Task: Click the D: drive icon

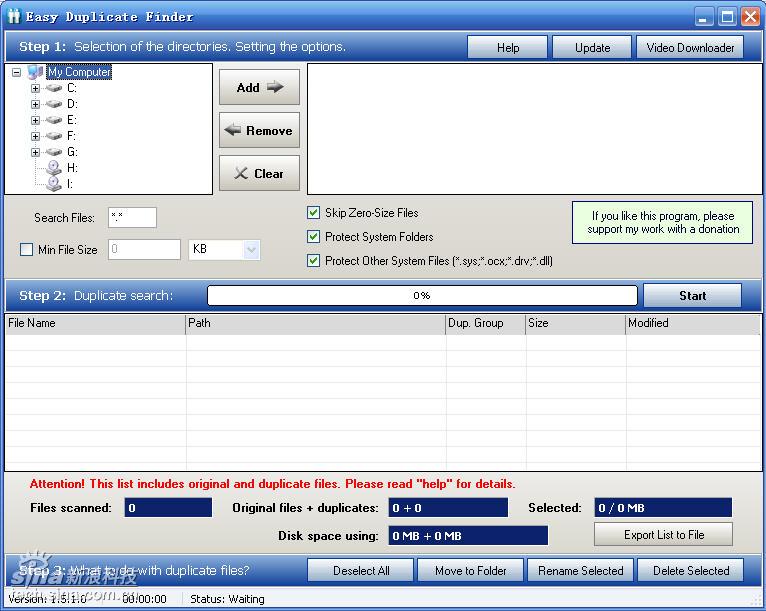Action: [x=54, y=104]
